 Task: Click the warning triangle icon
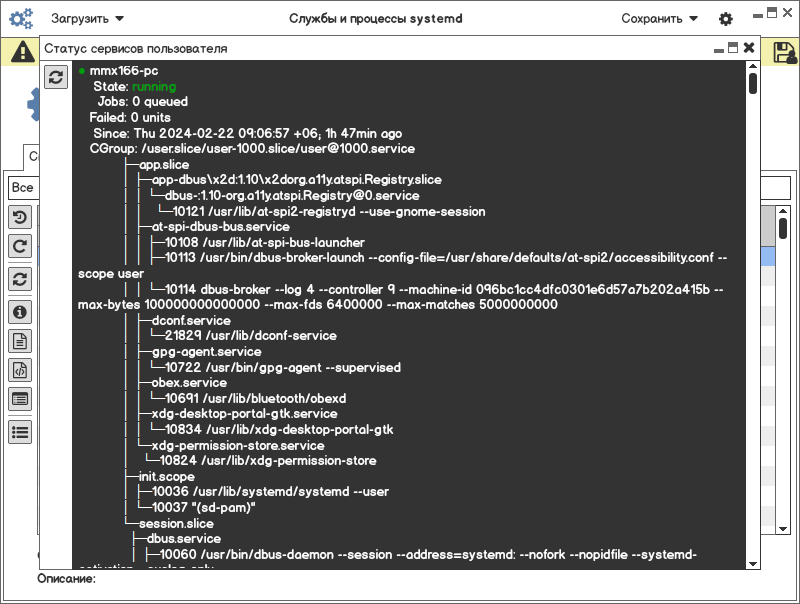tap(23, 52)
